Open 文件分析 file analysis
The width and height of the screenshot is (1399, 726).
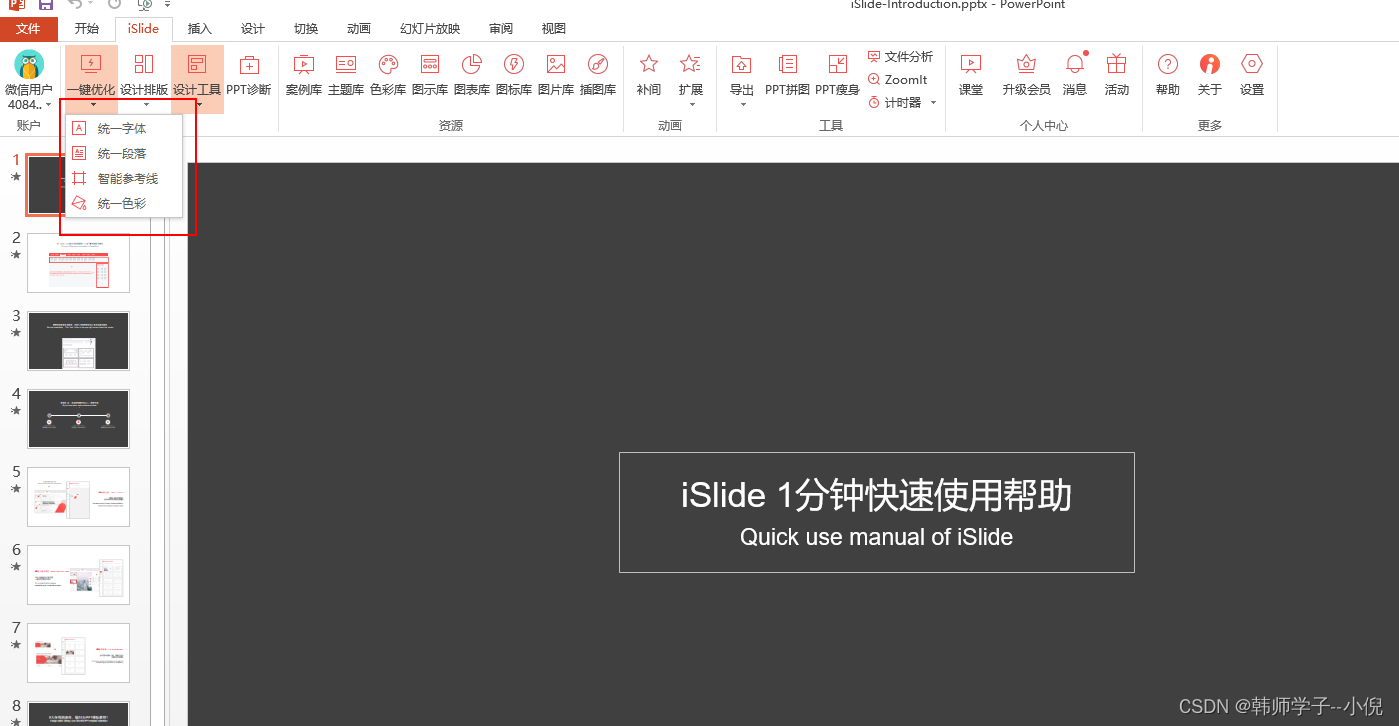pos(900,57)
